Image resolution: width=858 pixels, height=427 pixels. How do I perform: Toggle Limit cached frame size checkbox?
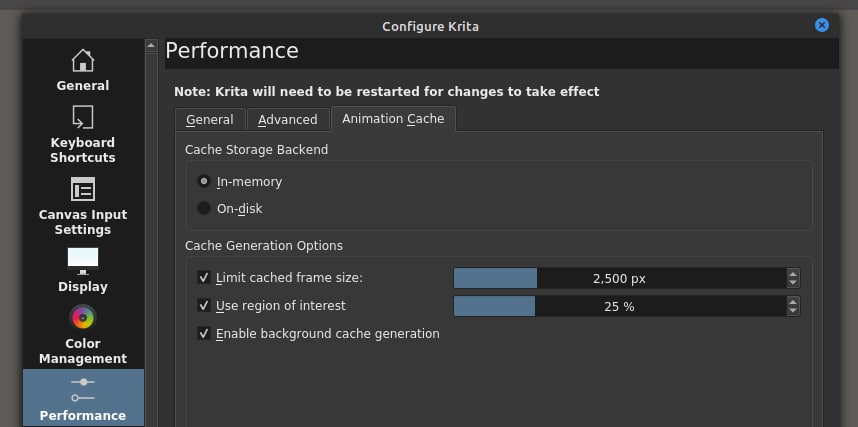pos(204,278)
